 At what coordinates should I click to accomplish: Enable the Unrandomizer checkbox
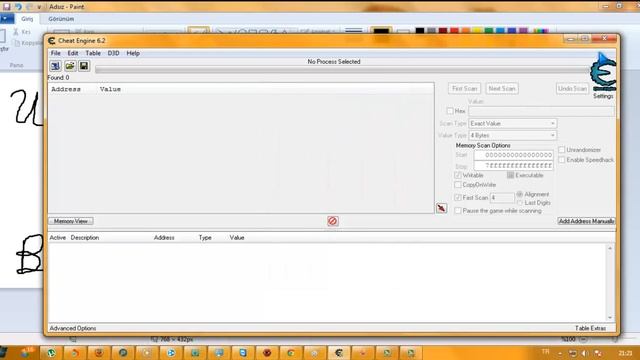click(562, 150)
